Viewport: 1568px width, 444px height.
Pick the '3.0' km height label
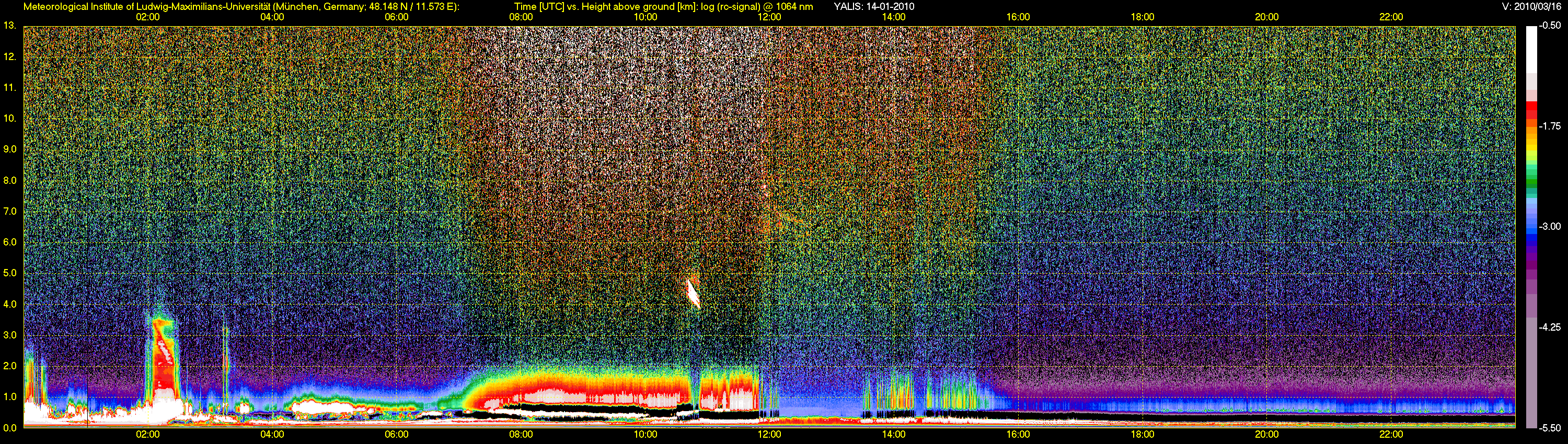(x=10, y=335)
